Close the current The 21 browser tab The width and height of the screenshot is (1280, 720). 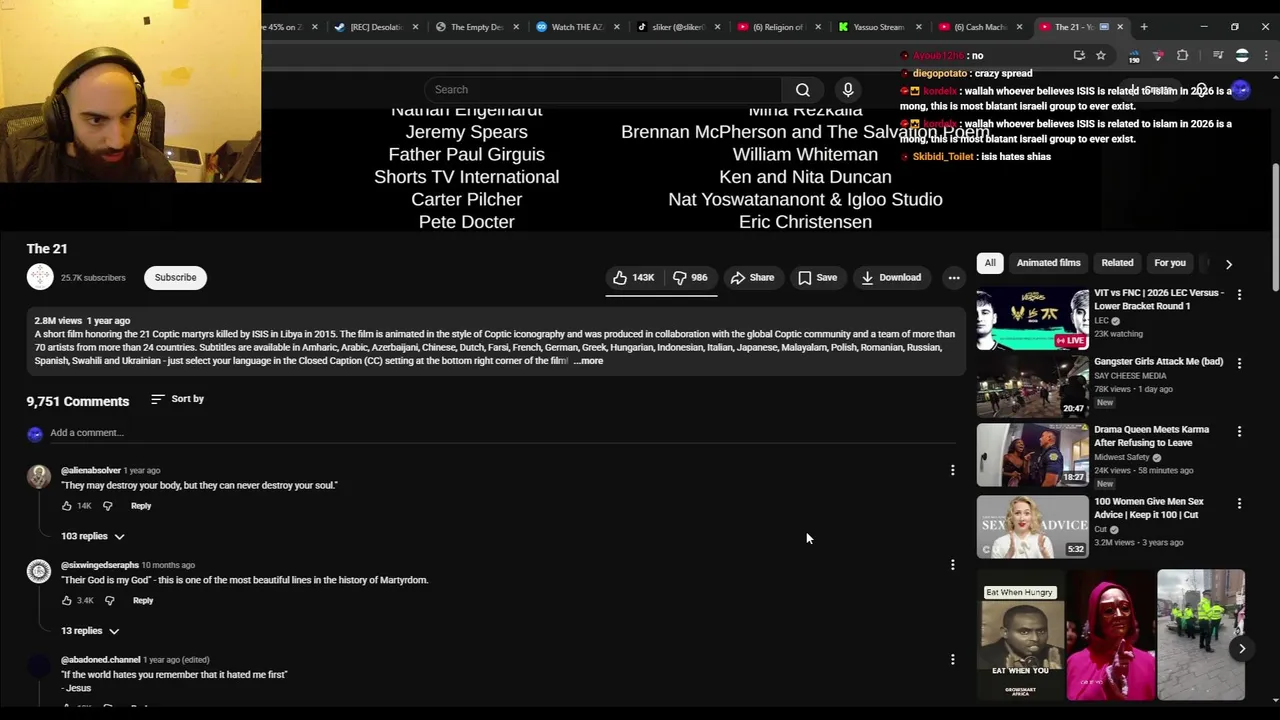pos(1120,27)
